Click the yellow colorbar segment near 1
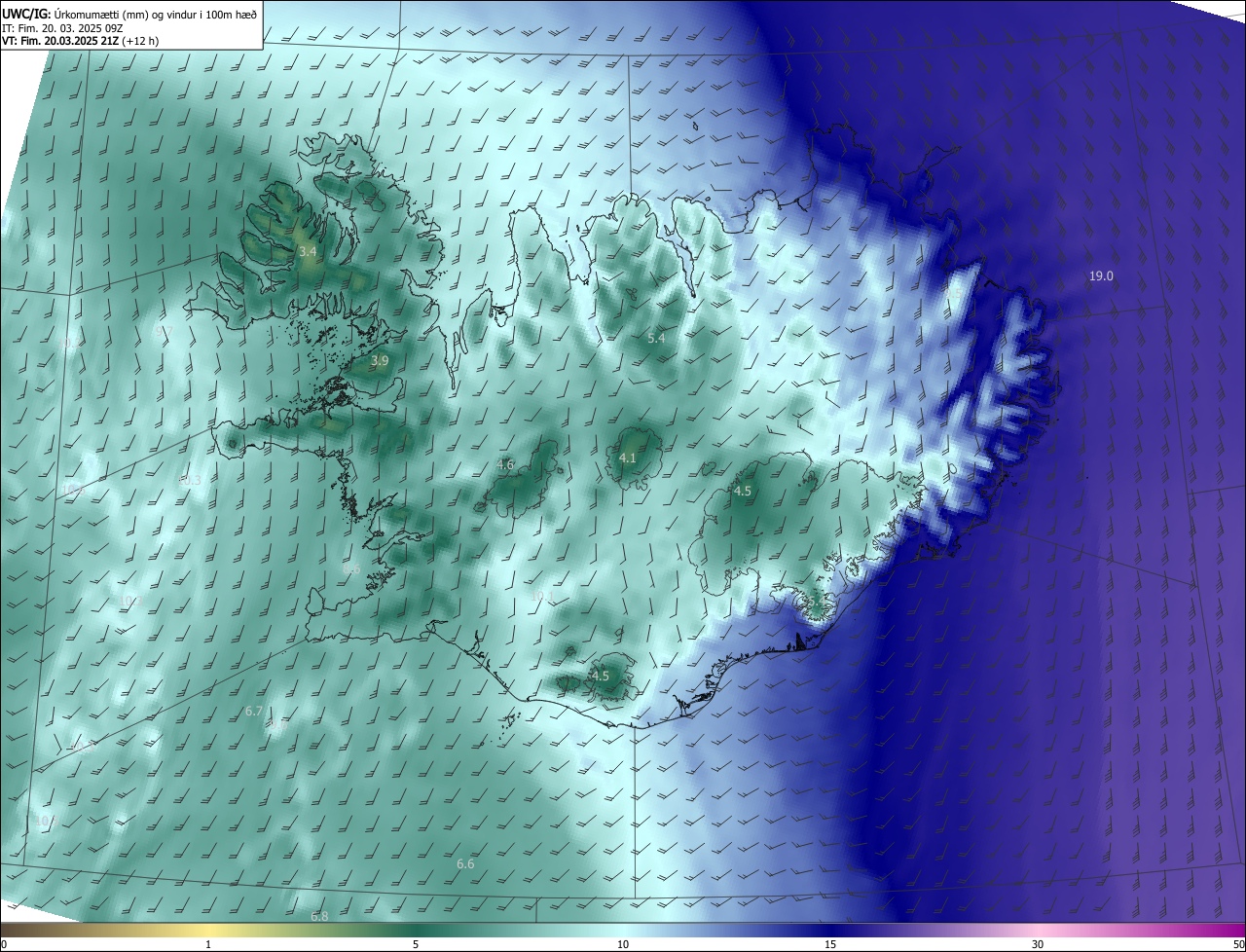This screenshot has width=1246, height=952. pyautogui.click(x=208, y=931)
